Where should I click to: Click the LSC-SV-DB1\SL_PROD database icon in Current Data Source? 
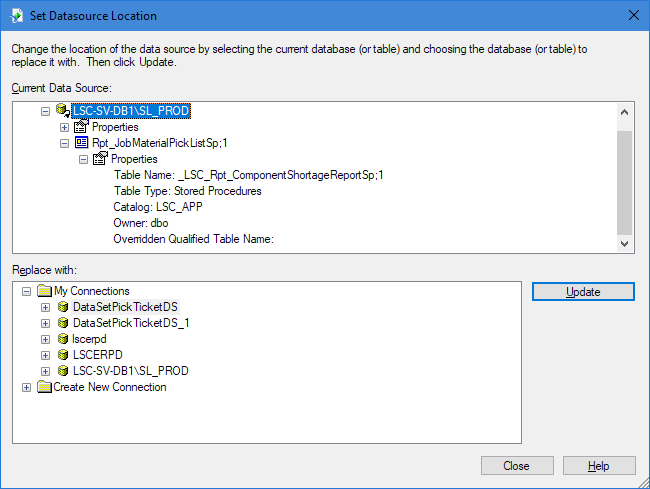click(63, 111)
